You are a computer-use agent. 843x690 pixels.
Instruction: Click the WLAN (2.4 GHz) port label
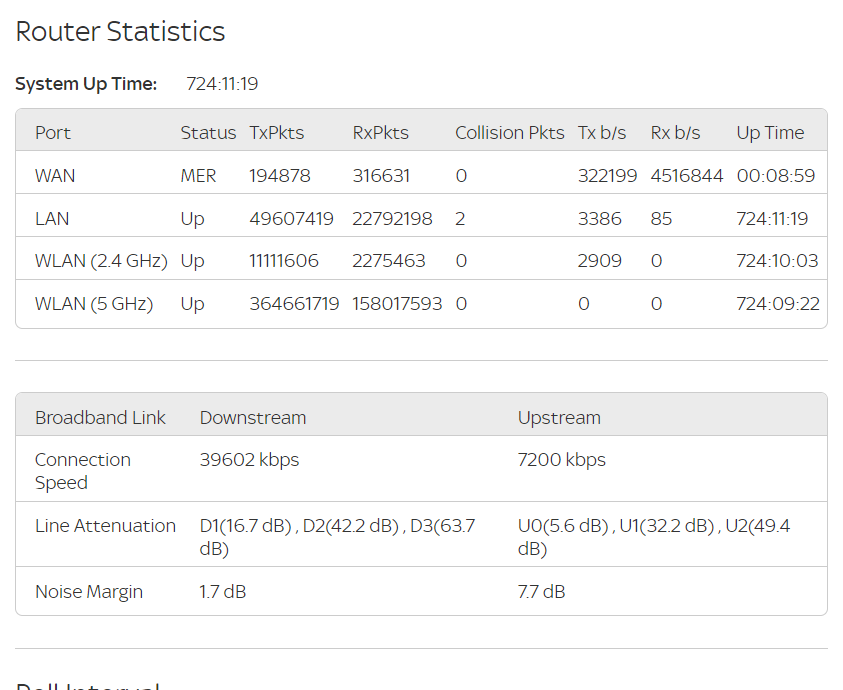coord(100,261)
